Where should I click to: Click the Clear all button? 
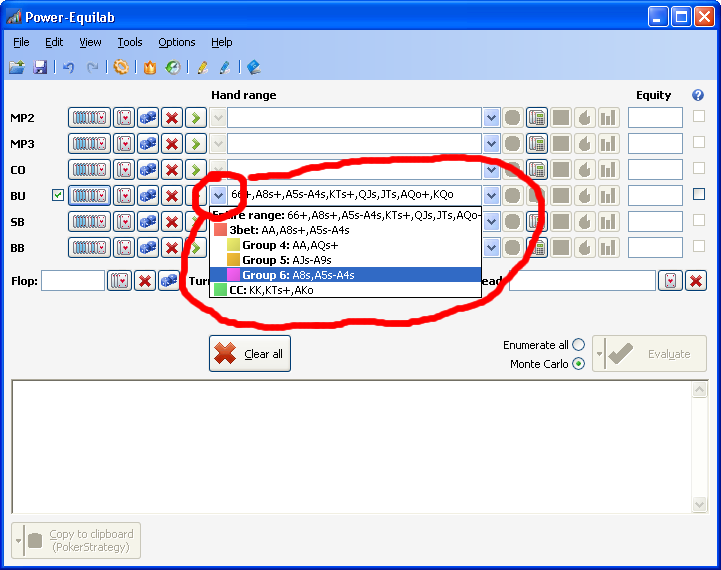click(250, 353)
